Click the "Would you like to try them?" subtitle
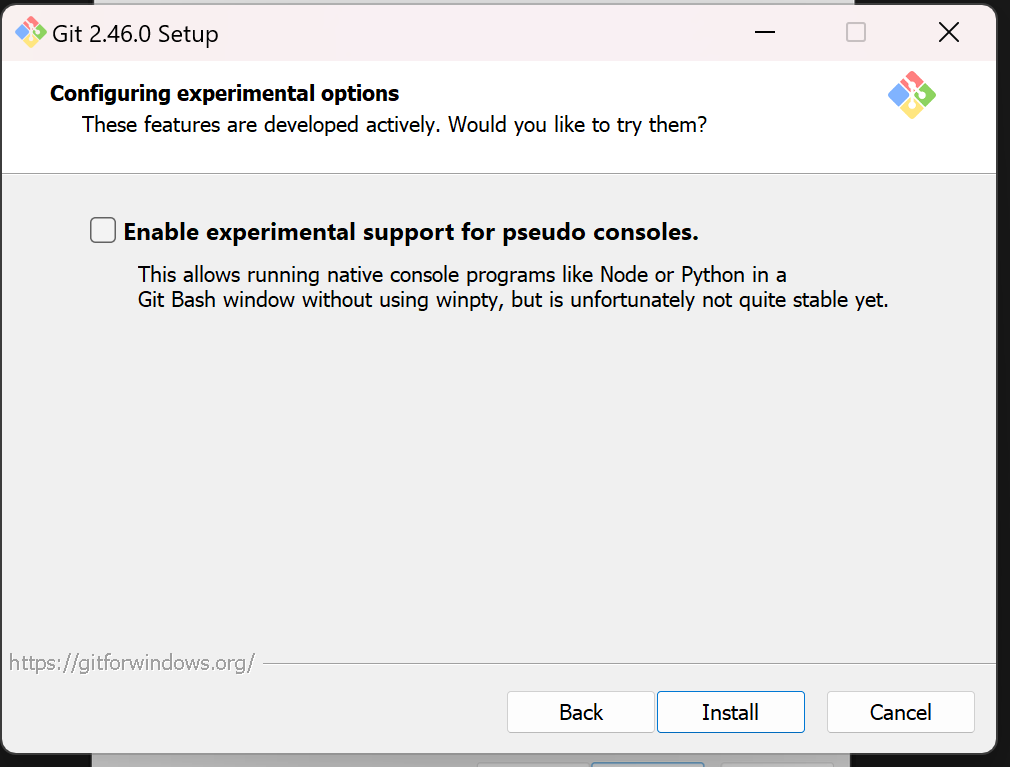Image resolution: width=1010 pixels, height=767 pixels. click(x=578, y=124)
